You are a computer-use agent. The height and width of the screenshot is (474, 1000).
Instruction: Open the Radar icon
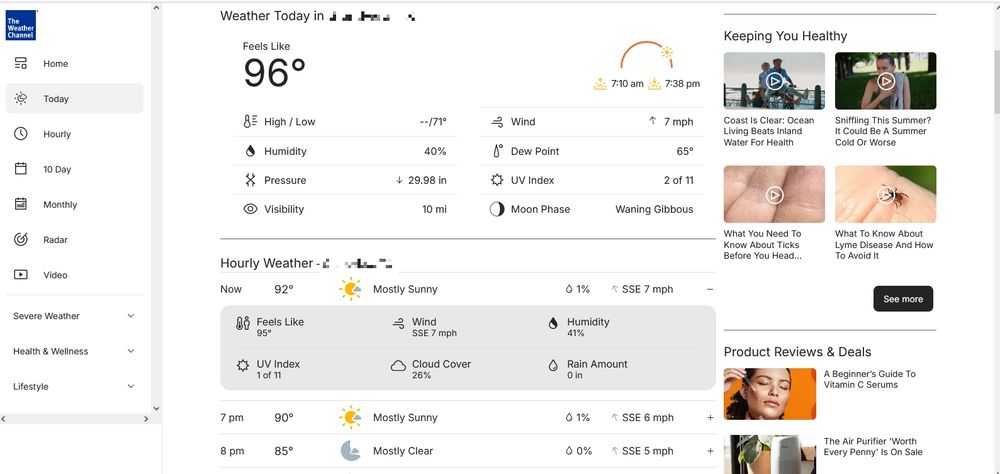coord(20,239)
